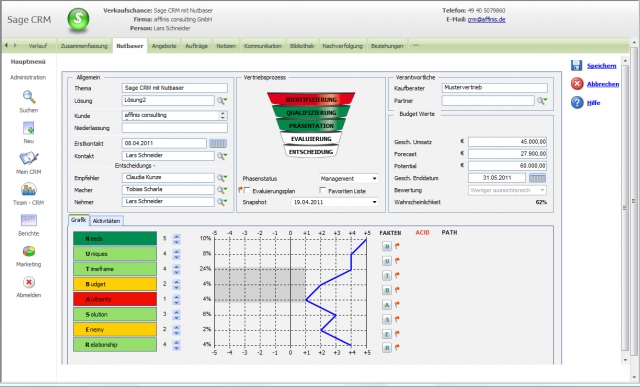Click the Speichern floppy disk icon

[x=576, y=65]
